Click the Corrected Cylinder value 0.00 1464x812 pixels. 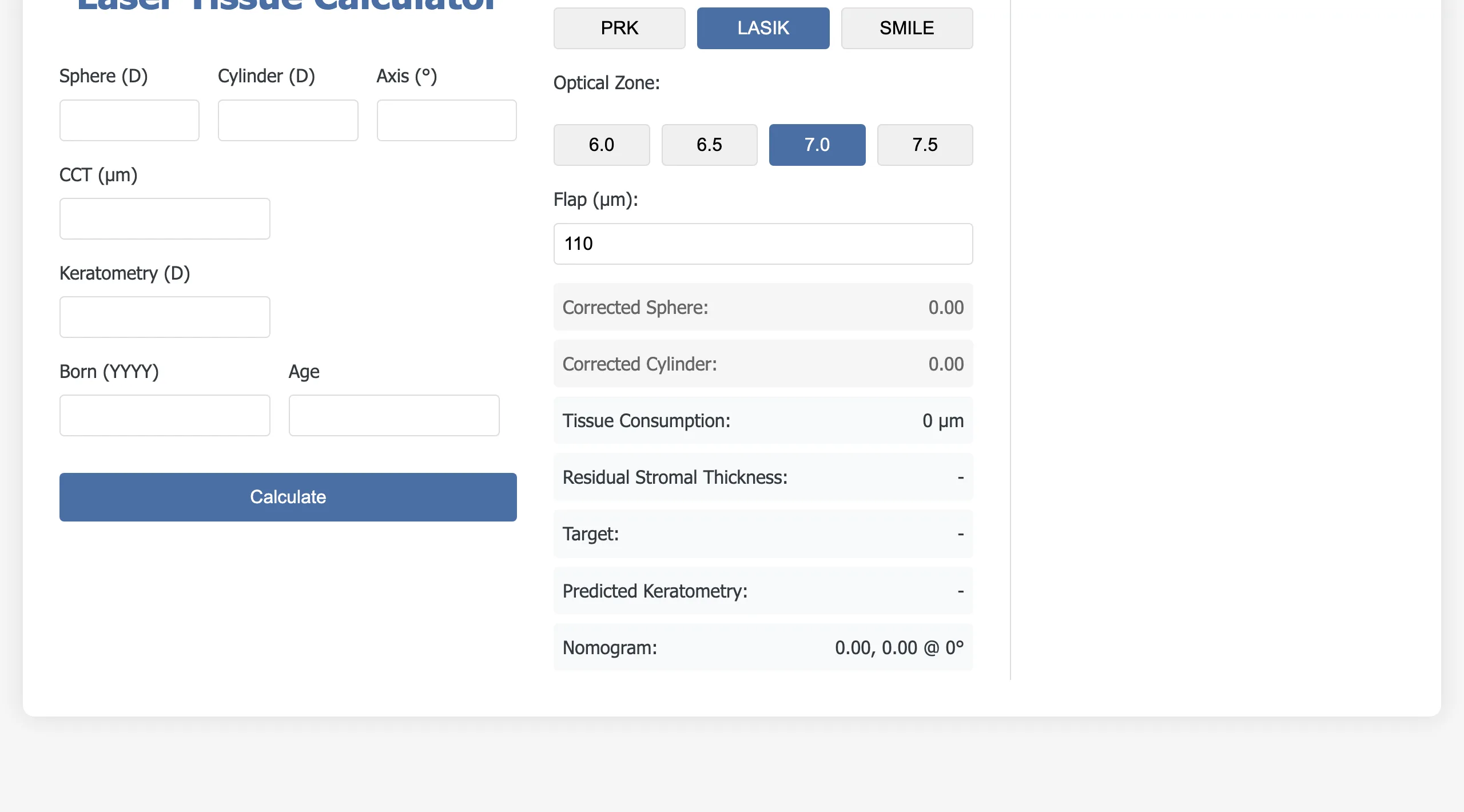tap(946, 364)
